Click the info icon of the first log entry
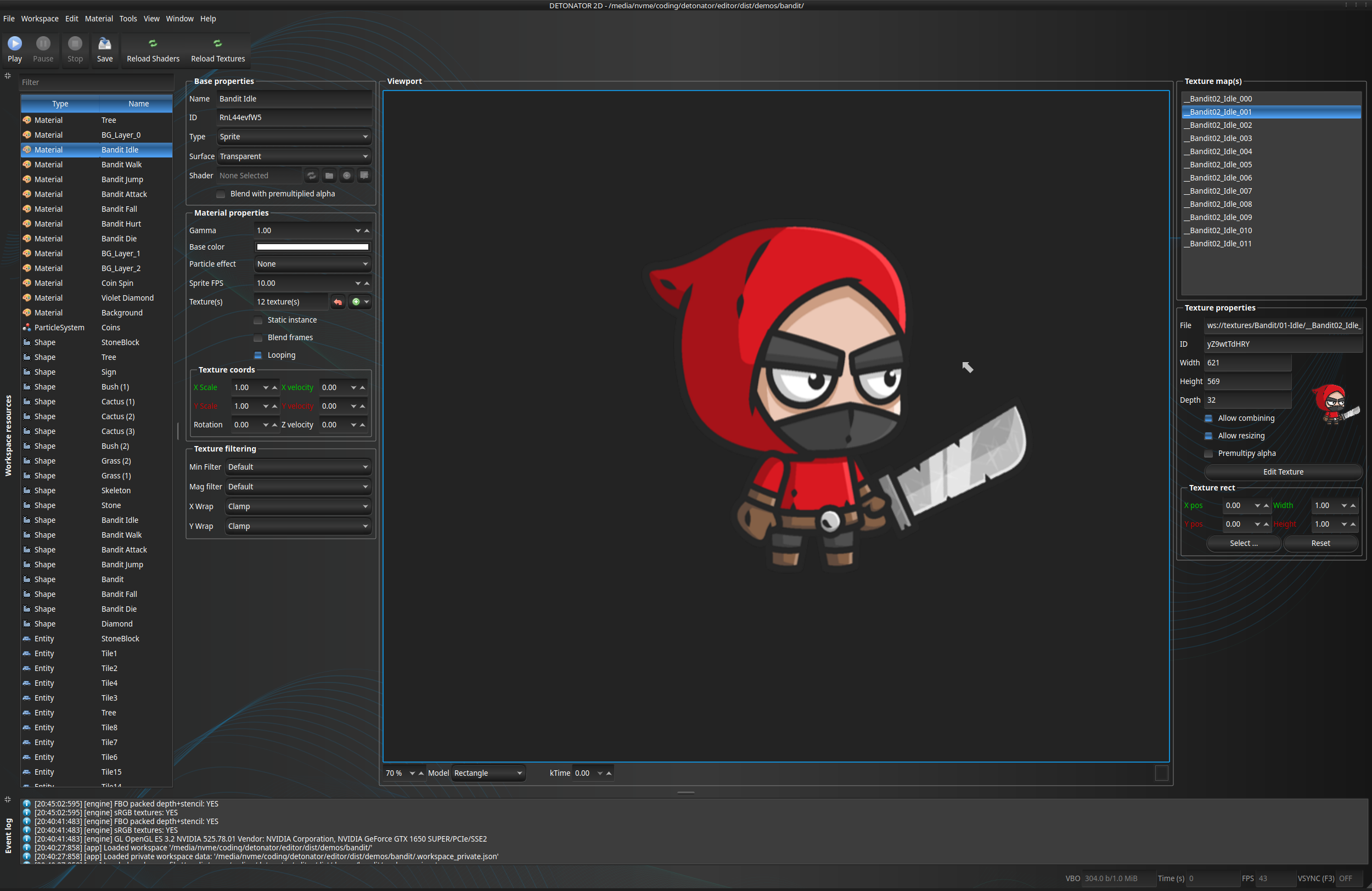1372x891 pixels. tap(26, 804)
